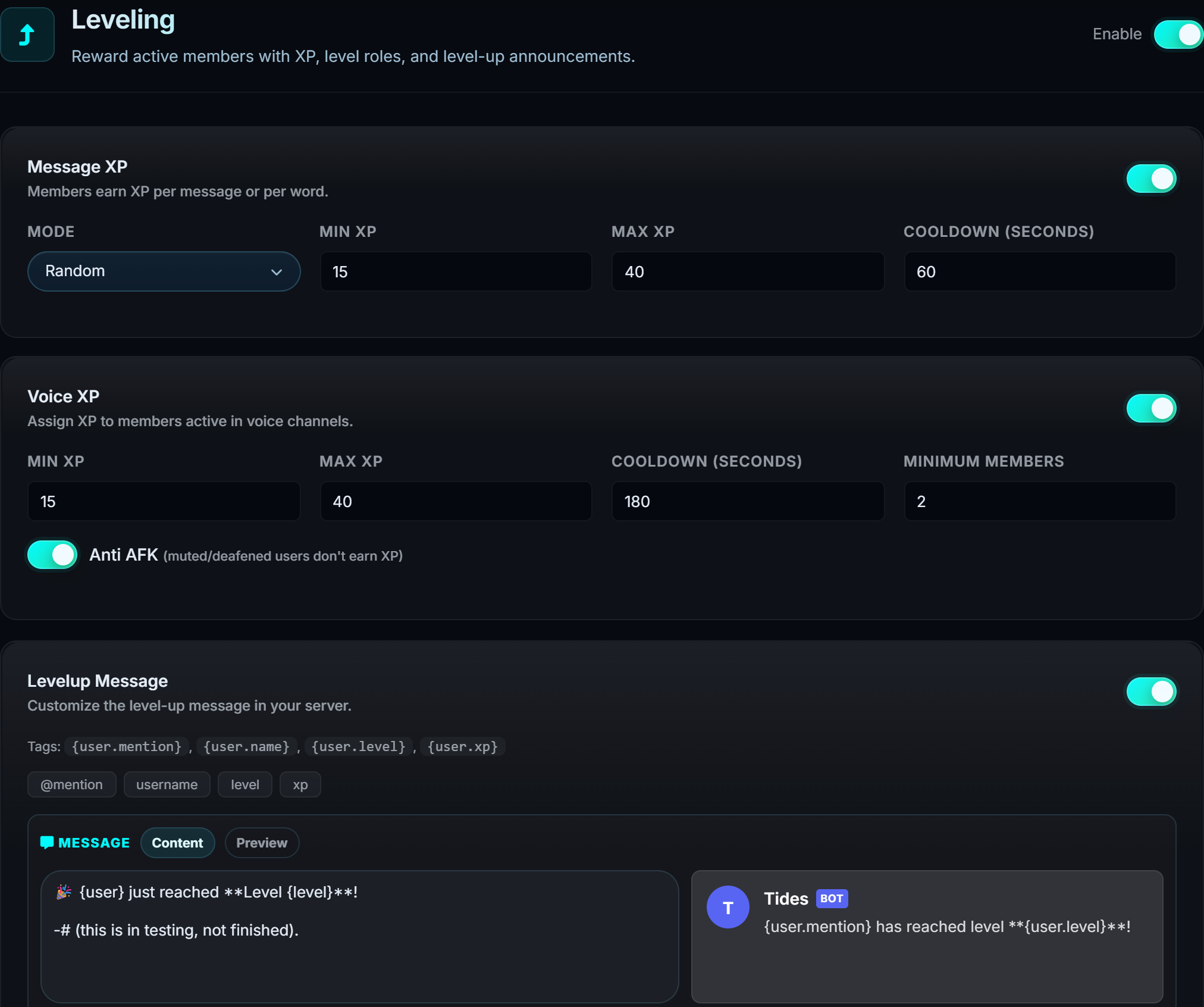1204x1007 pixels.
Task: Click the preview message text for Tides
Action: pyautogui.click(x=947, y=927)
